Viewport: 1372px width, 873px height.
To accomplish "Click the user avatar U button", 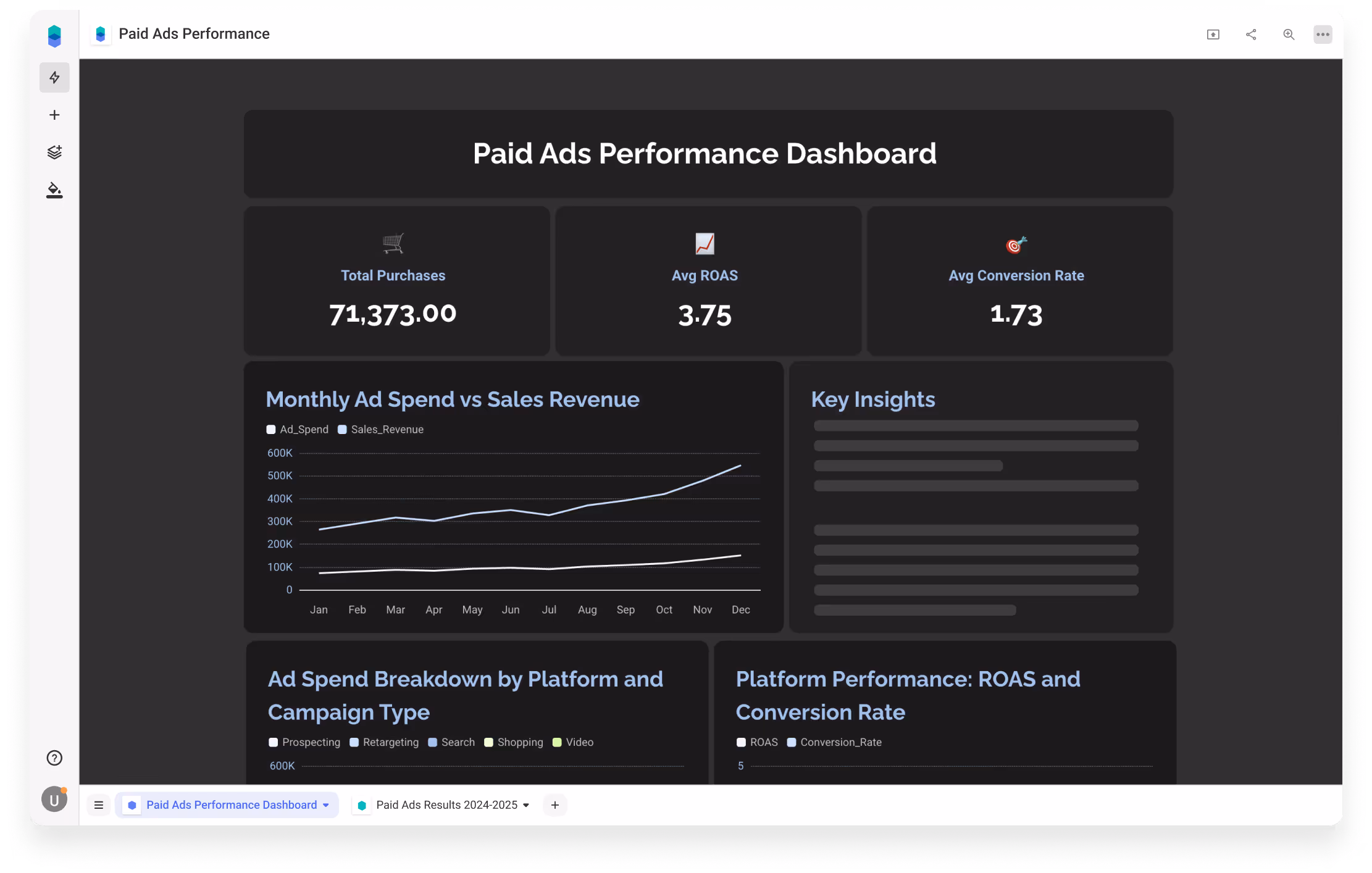I will (54, 800).
